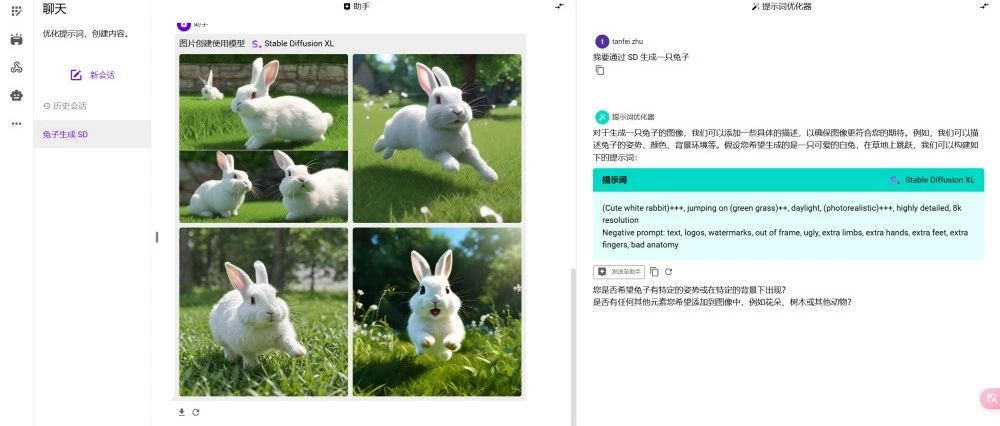Click the 提示词优化器 panel title
This screenshot has width=1000, height=426.
(781, 6)
